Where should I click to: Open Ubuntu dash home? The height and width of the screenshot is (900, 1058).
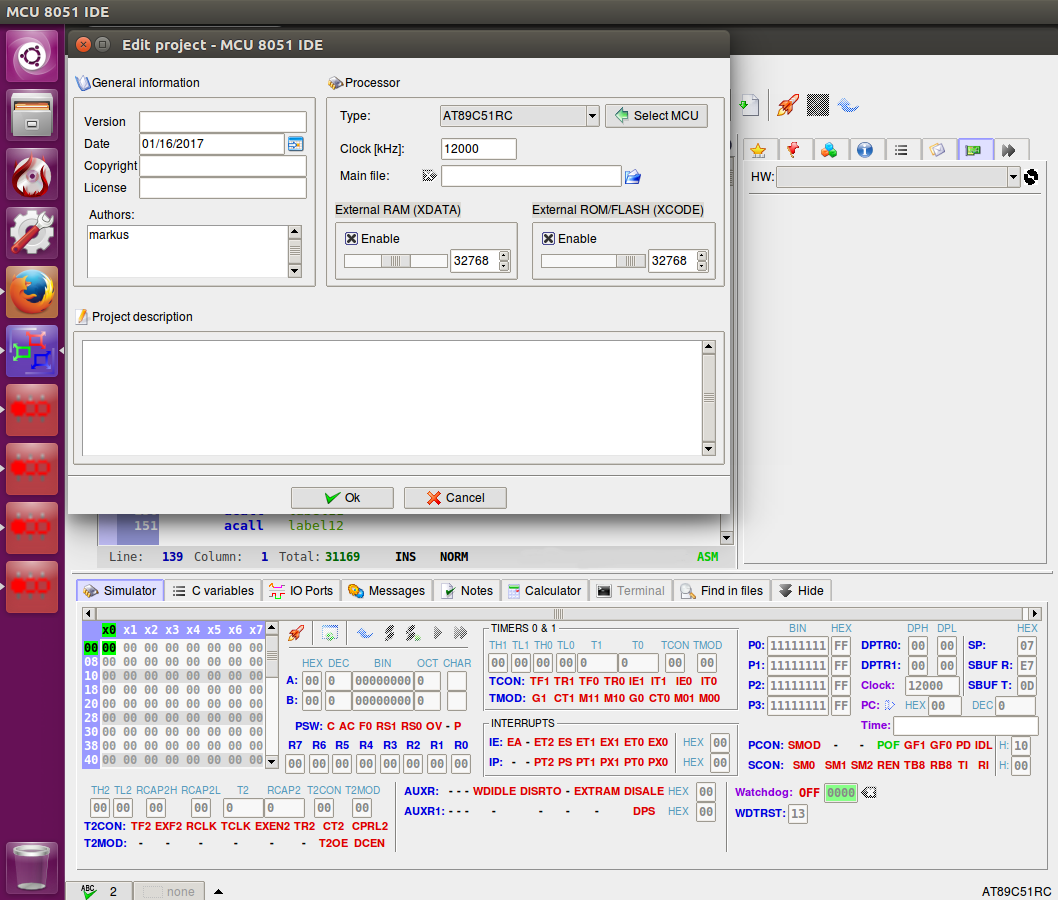tap(32, 56)
